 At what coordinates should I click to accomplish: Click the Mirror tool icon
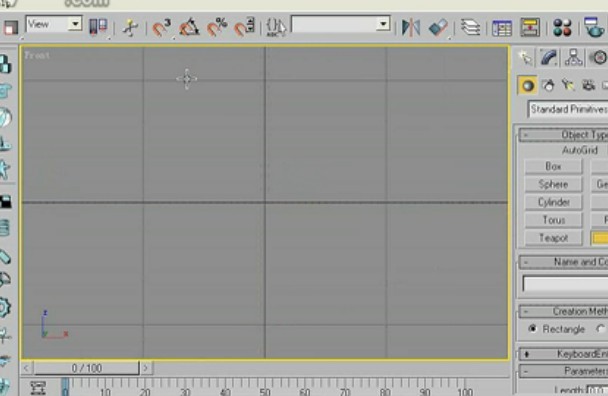point(411,28)
